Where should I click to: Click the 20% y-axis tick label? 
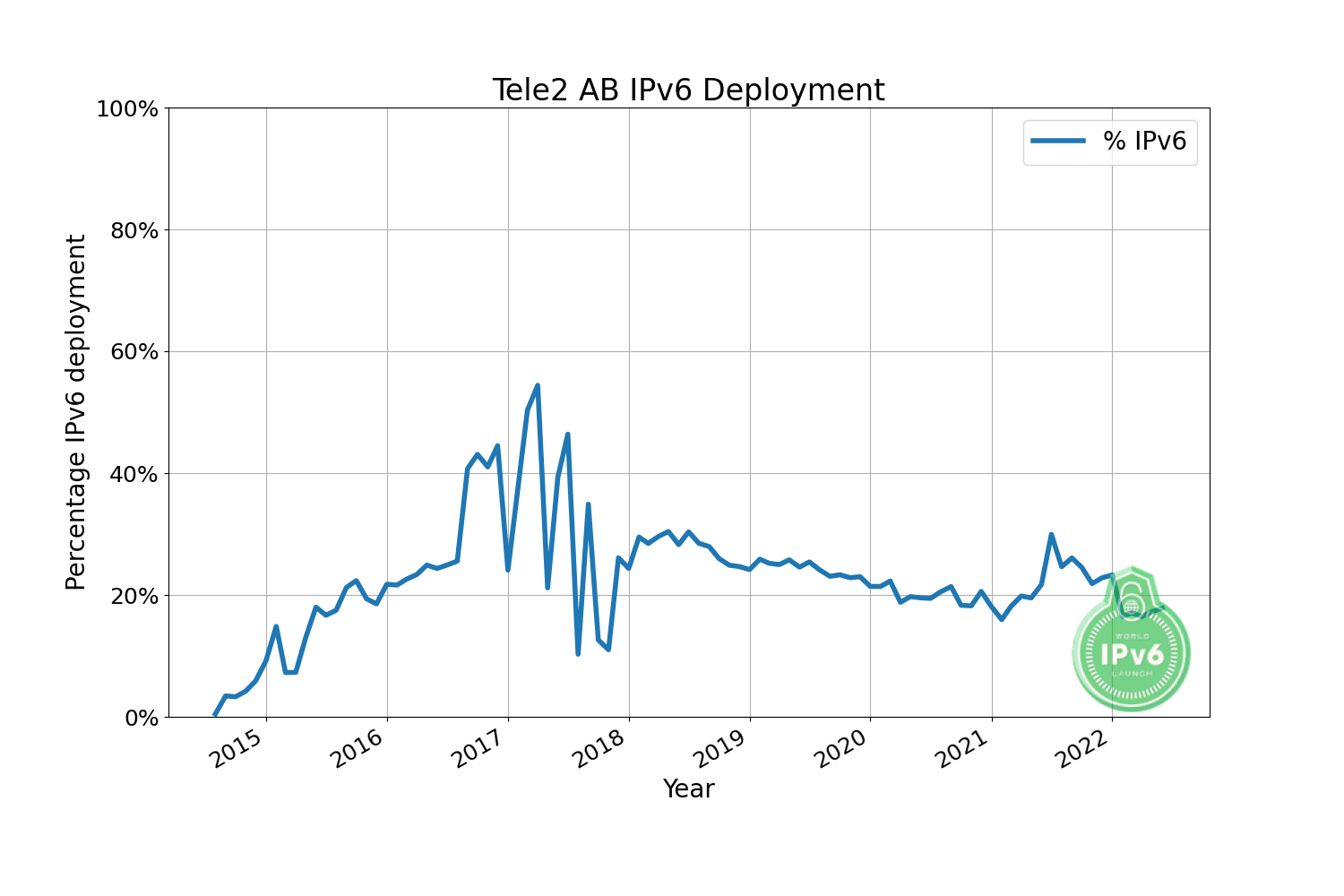pyautogui.click(x=133, y=596)
